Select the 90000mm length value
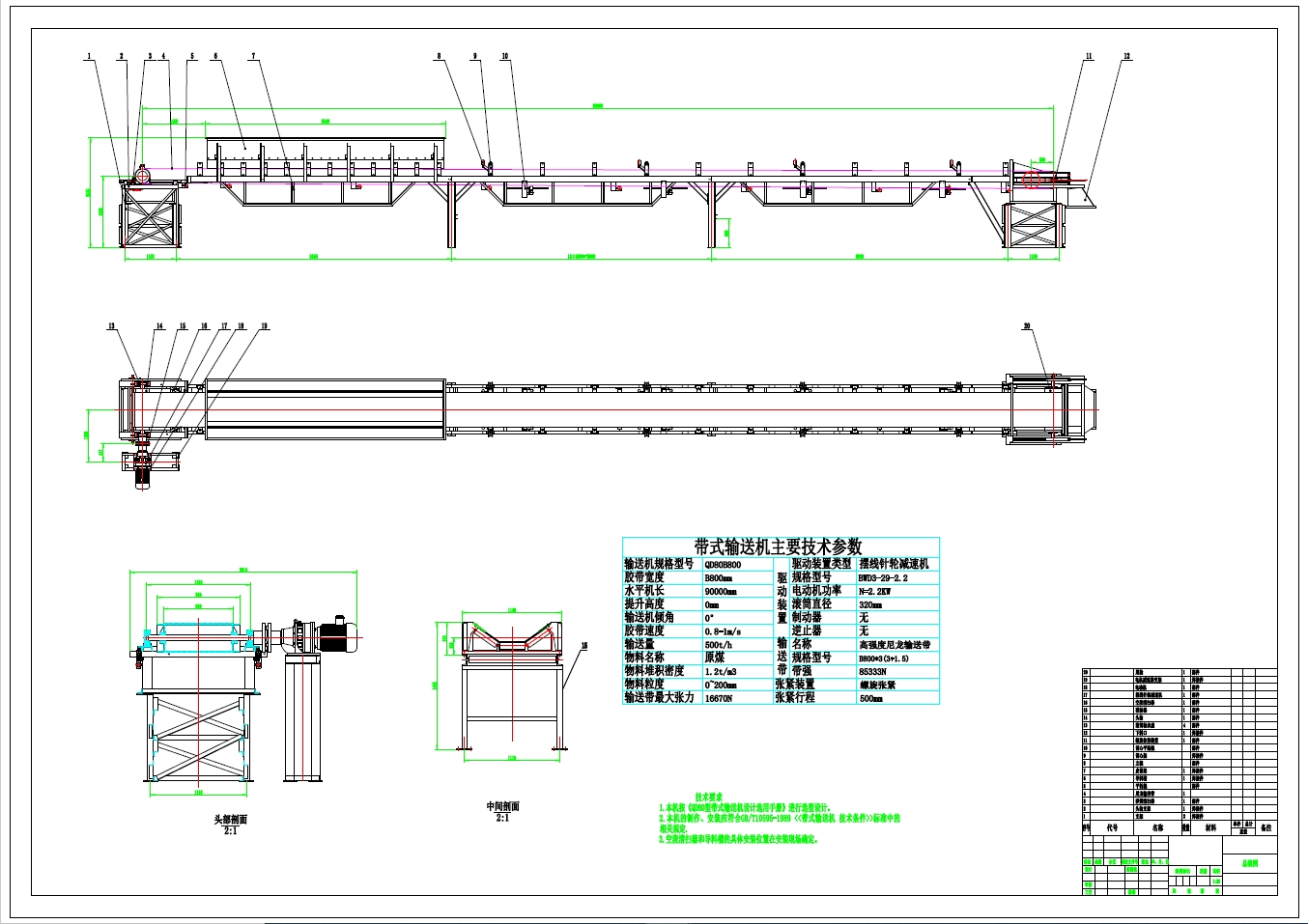The width and height of the screenshot is (1308, 924). click(x=721, y=591)
